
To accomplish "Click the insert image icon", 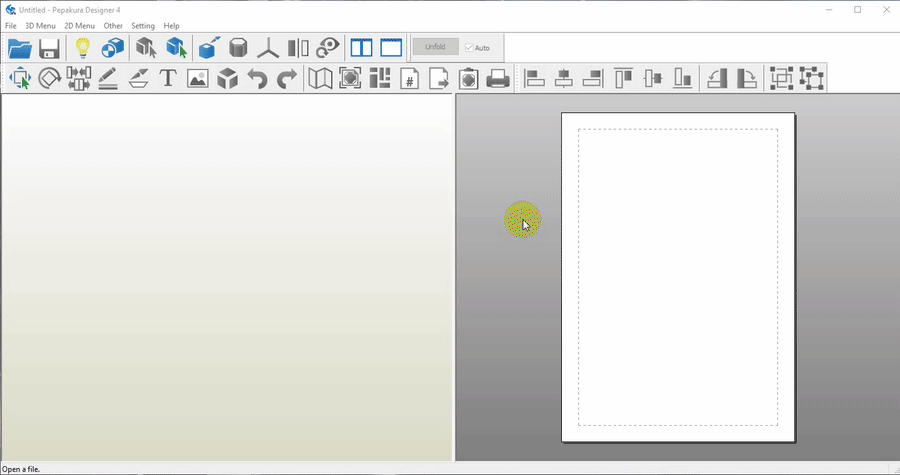I will (x=197, y=78).
